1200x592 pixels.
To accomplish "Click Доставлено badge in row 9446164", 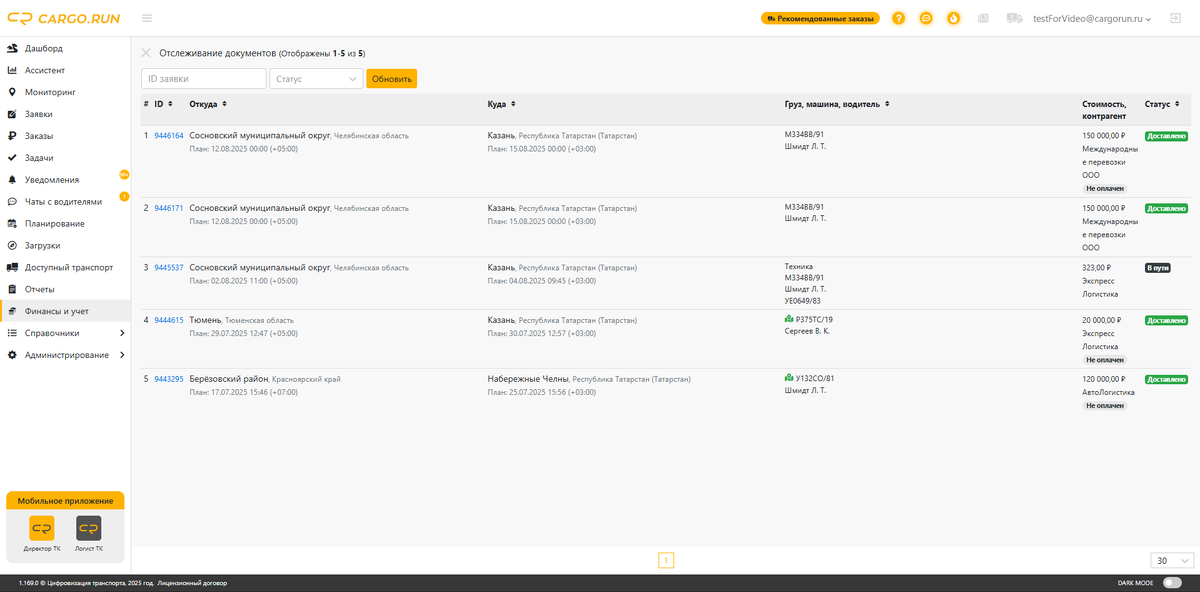I will coord(1166,135).
